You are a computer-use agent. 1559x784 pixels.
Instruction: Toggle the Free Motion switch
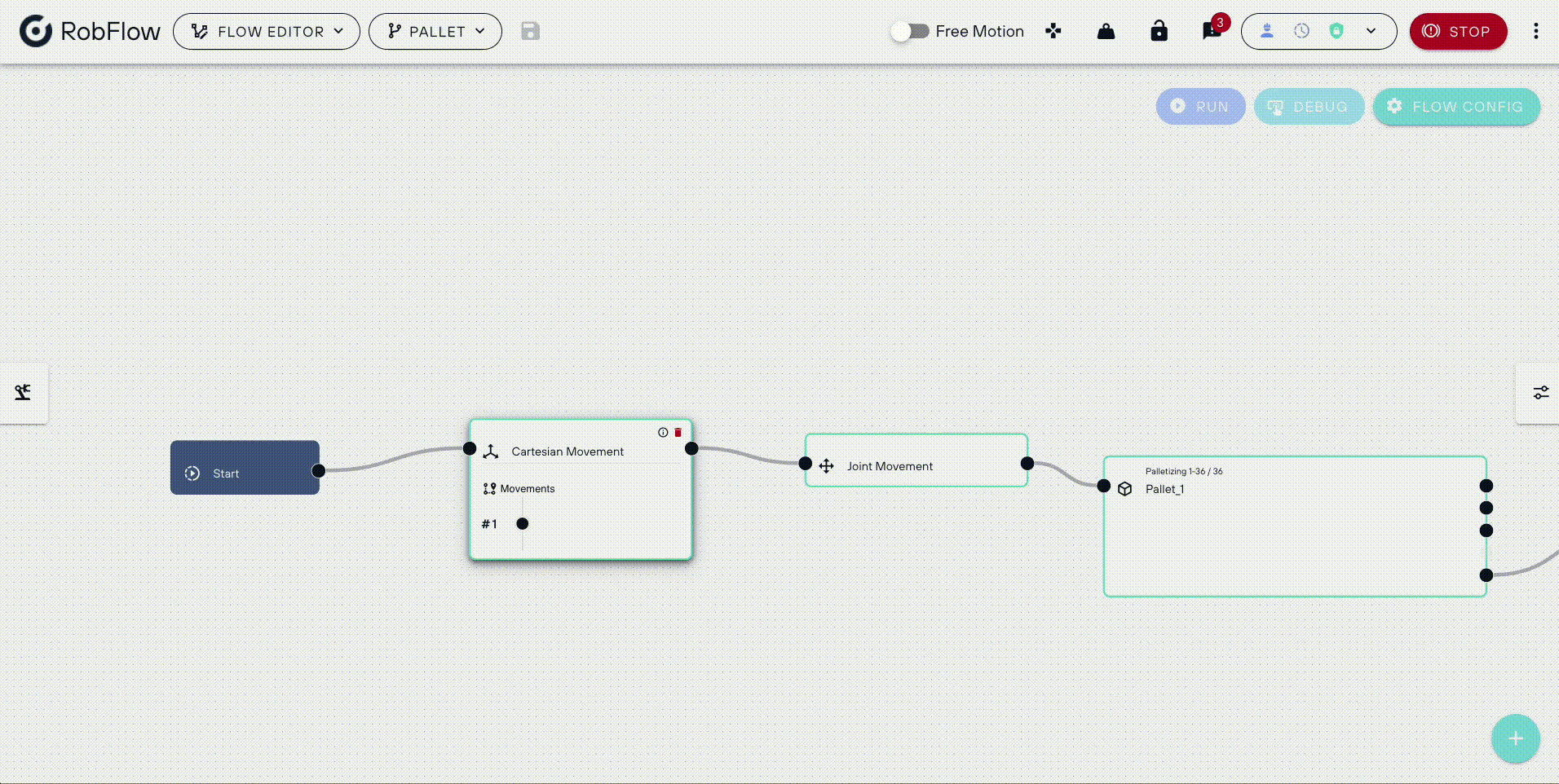910,31
